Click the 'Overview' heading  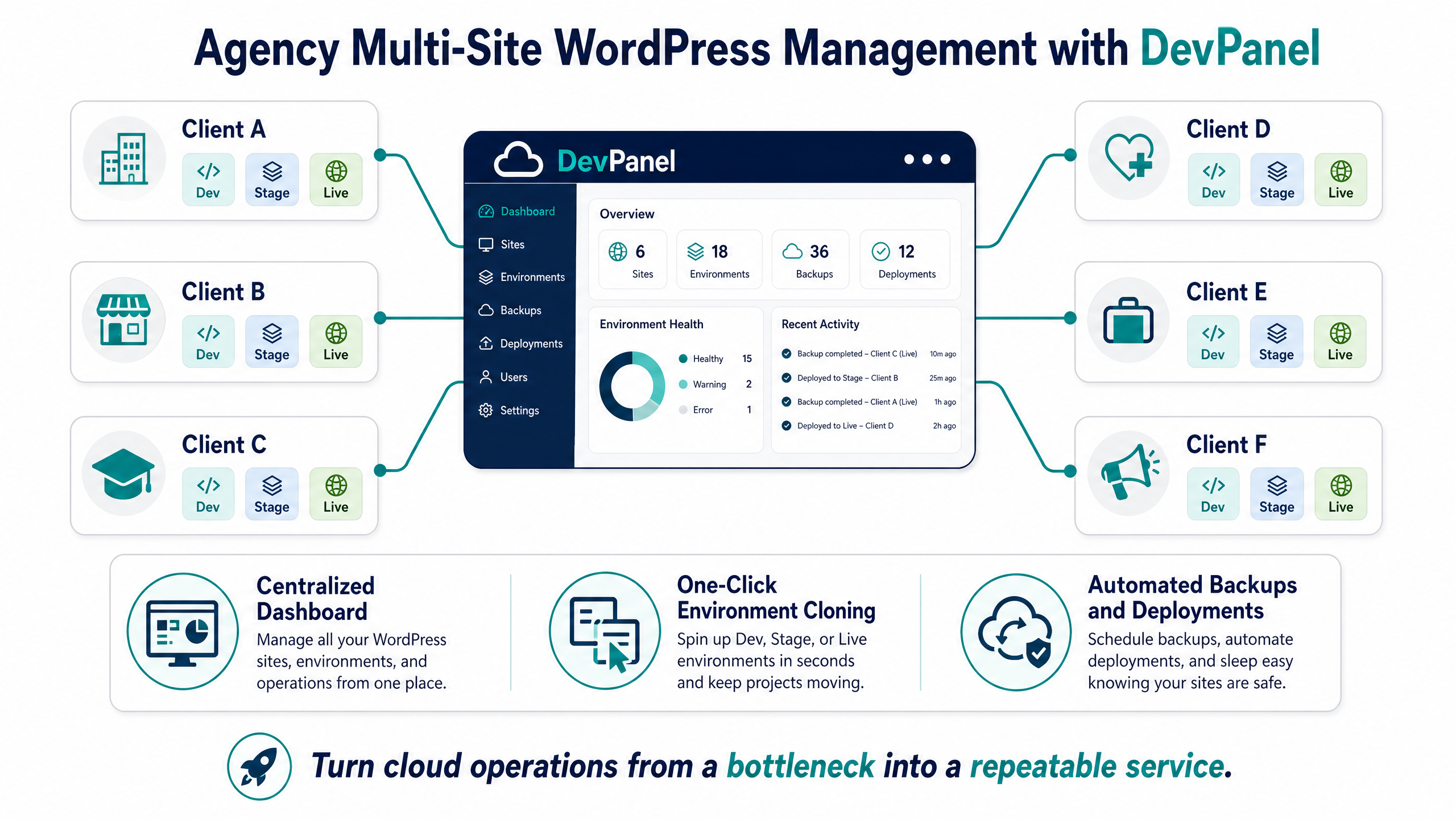click(627, 214)
